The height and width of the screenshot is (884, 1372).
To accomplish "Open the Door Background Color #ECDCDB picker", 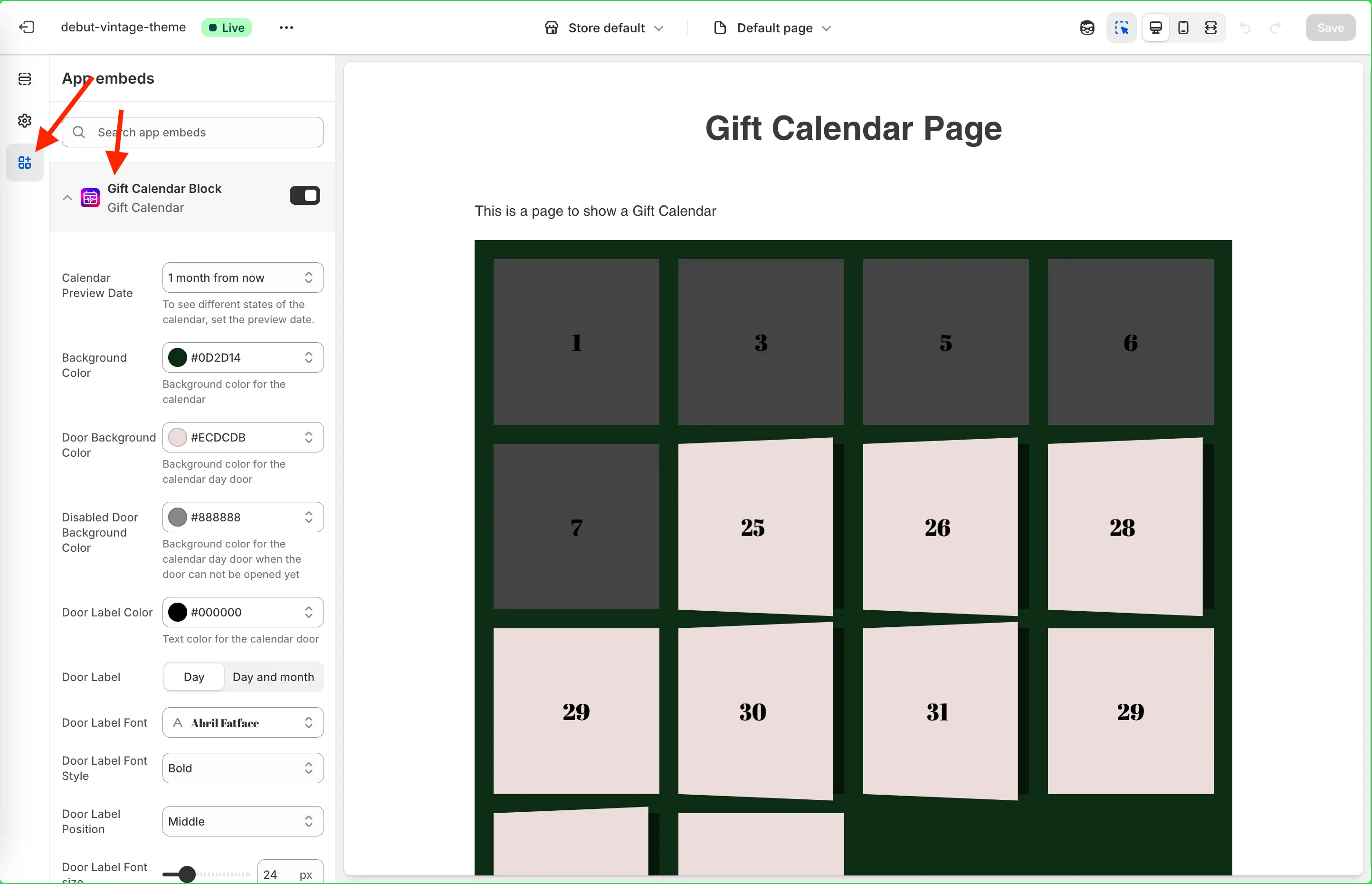I will click(x=243, y=437).
